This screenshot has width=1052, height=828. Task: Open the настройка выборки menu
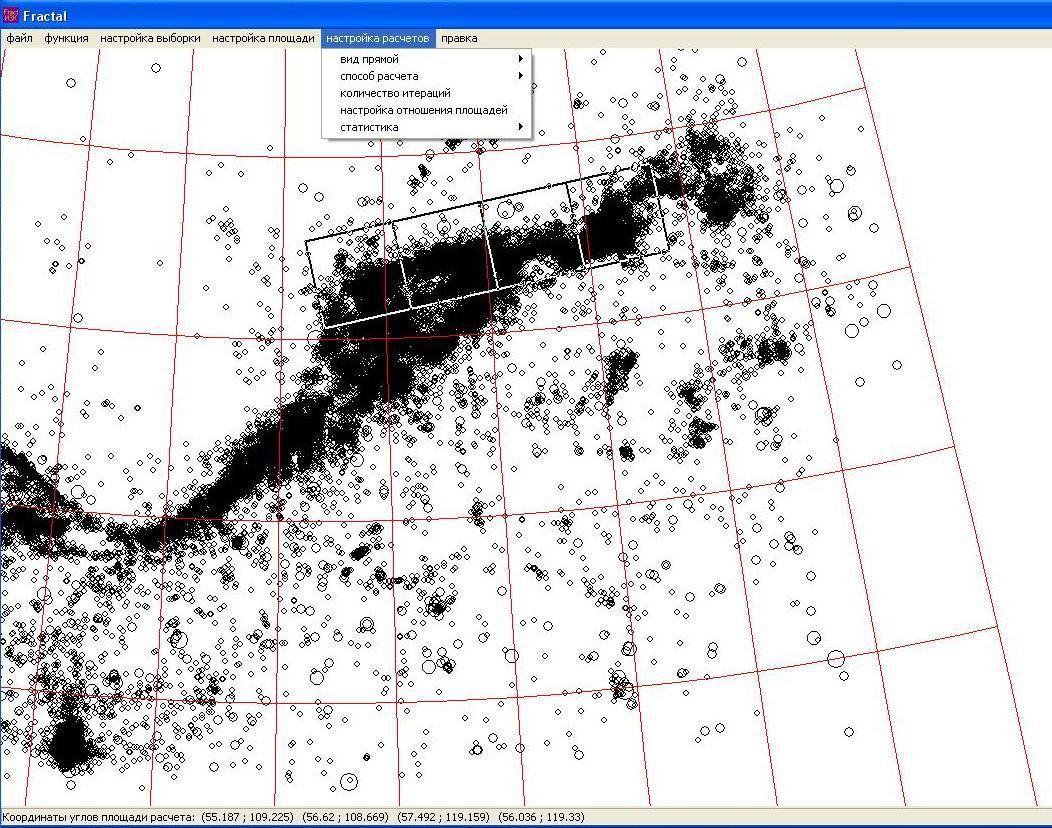click(150, 38)
